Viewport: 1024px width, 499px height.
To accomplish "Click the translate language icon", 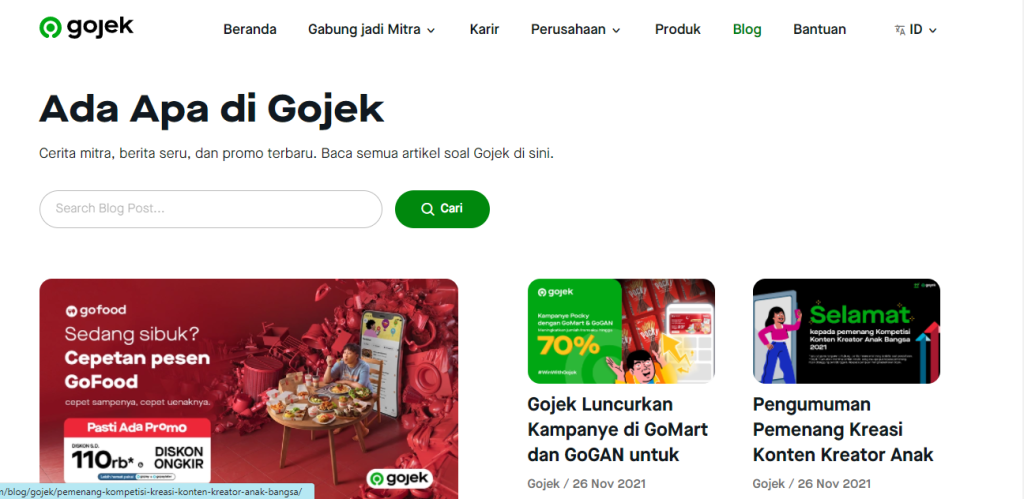I will click(x=900, y=30).
